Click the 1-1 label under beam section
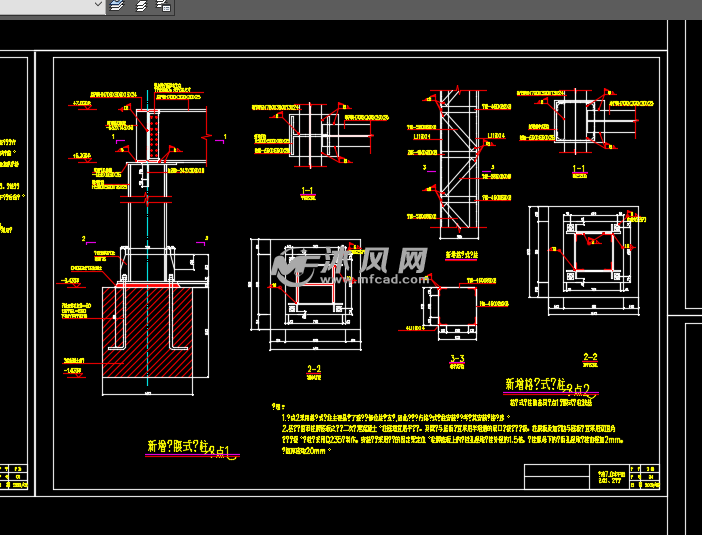Viewport: 702px width, 535px height. coord(308,191)
